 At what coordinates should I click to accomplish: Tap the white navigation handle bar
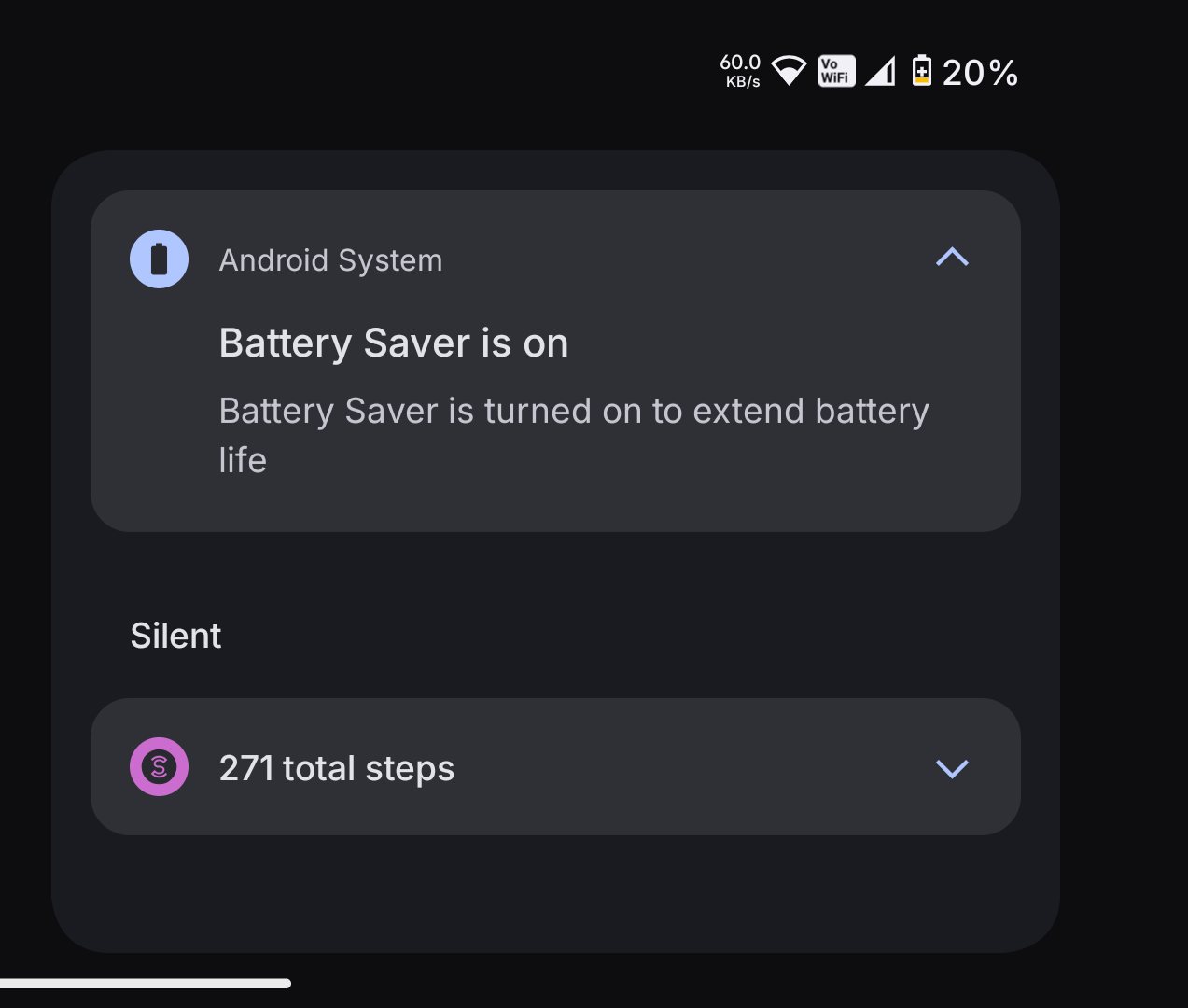pyautogui.click(x=145, y=983)
